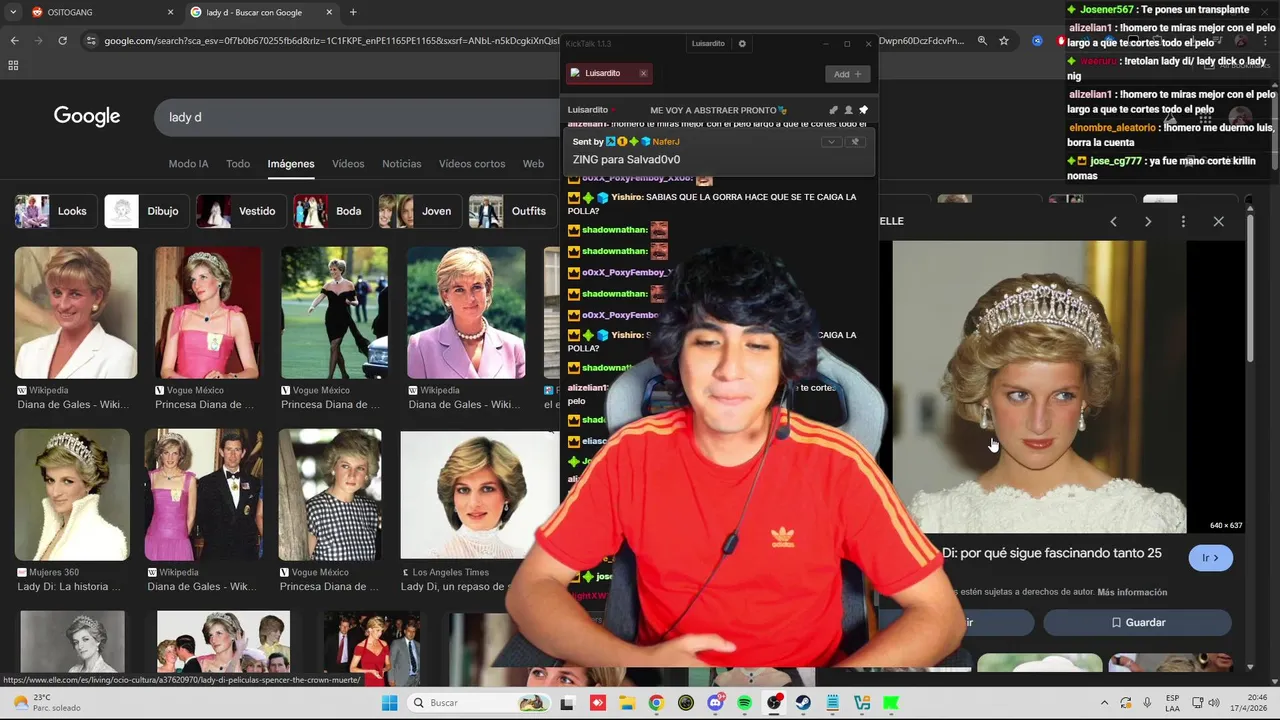Open Vogue México pink dress image
This screenshot has width=1280, height=720.
click(x=208, y=313)
